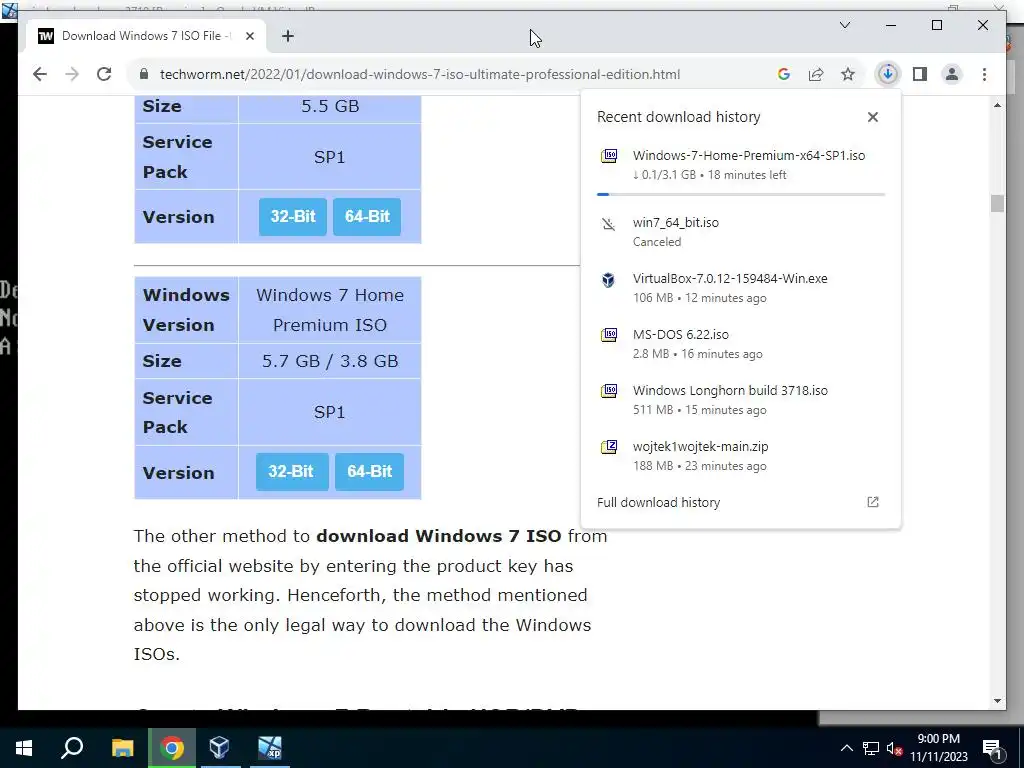Click Chrome taskbar icon
Viewport: 1024px width, 768px height.
coord(172,748)
